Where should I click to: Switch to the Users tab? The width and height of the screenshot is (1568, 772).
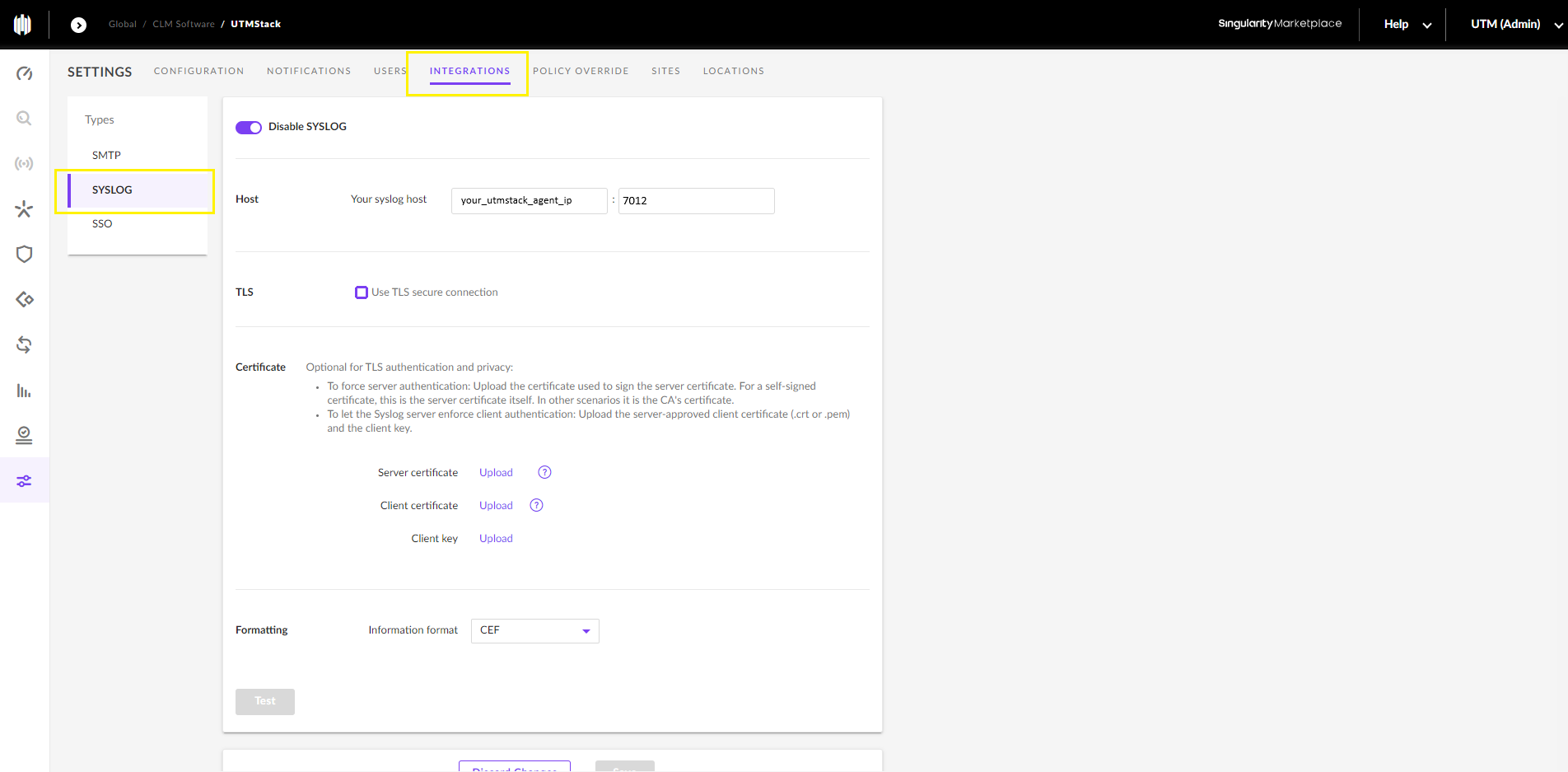tap(390, 71)
